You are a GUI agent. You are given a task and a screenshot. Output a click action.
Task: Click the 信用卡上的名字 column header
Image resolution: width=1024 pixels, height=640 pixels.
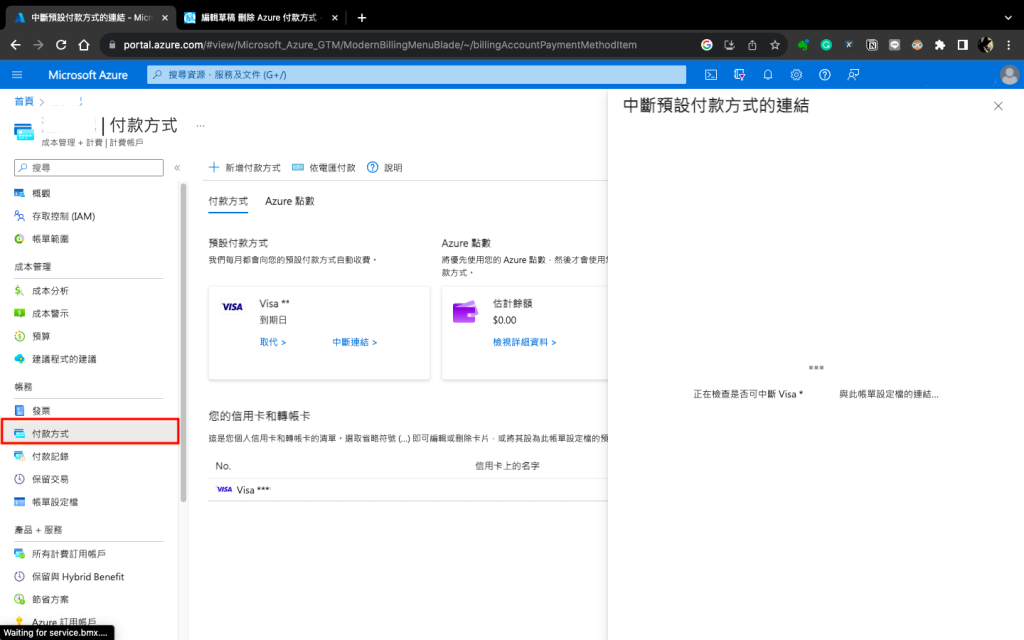pyautogui.click(x=507, y=466)
